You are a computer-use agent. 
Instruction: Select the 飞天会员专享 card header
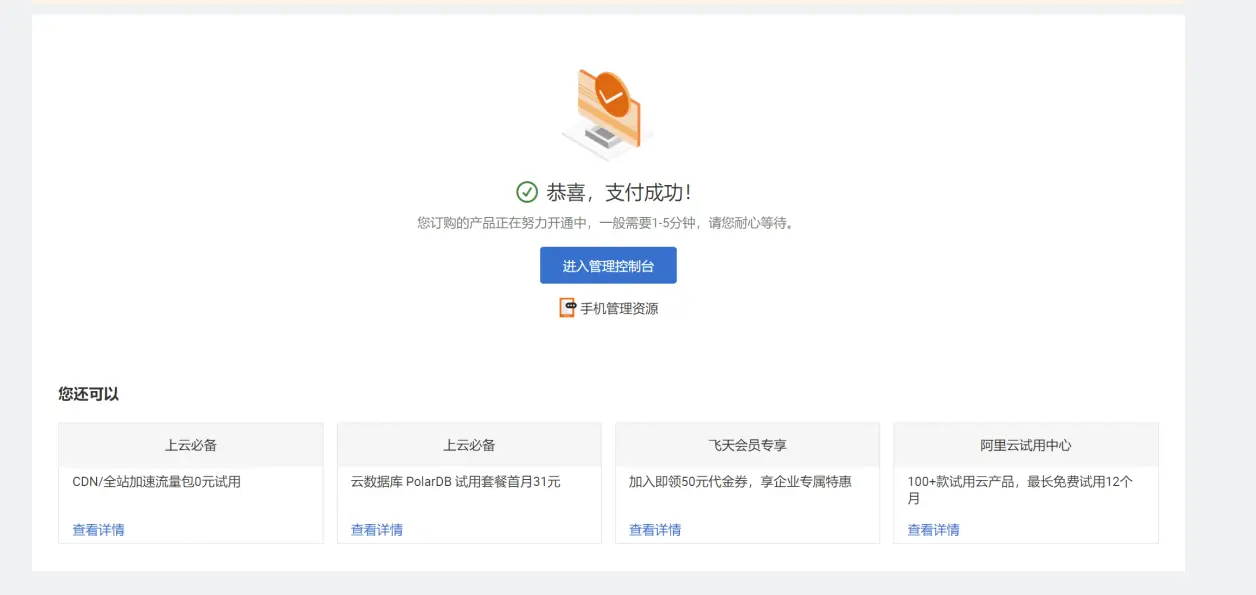coord(747,445)
